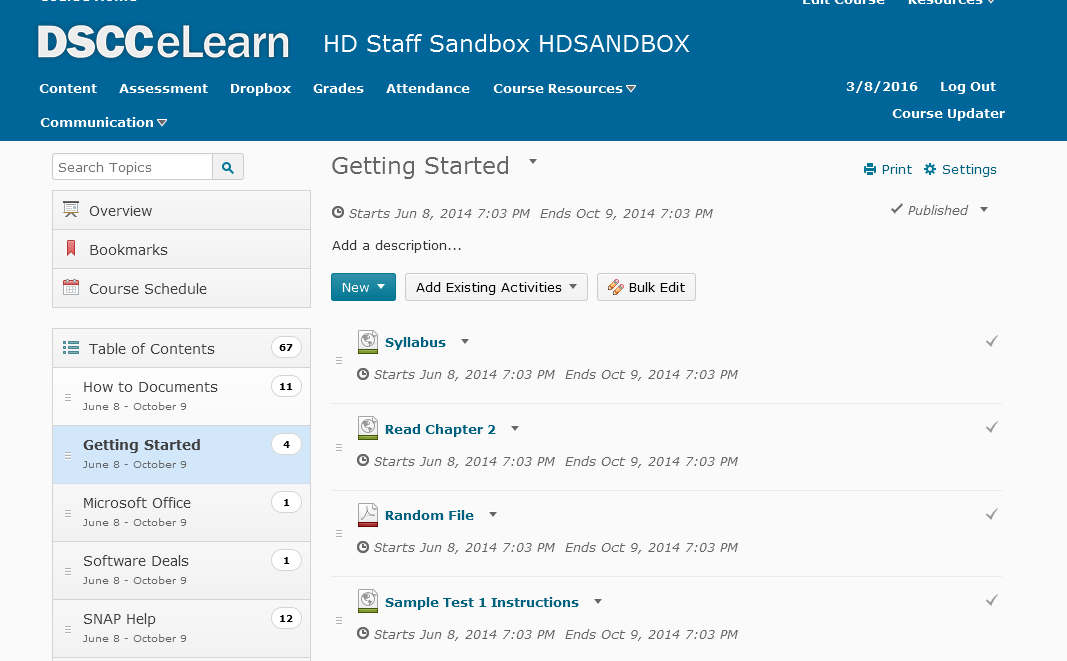Click the drag handle beside Syllabus
Viewport: 1067px width, 661px height.
point(339,361)
